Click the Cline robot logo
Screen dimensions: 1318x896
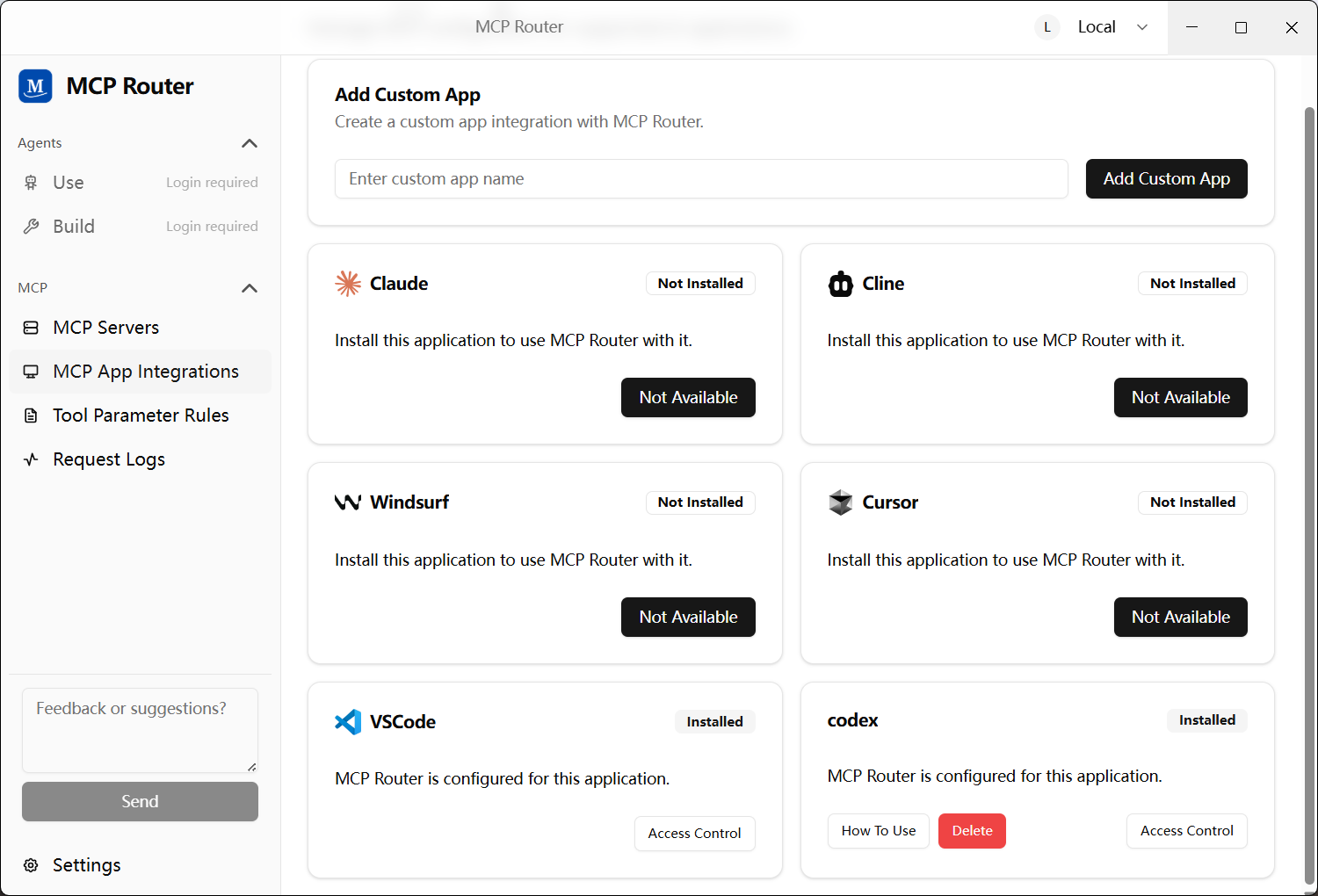(841, 284)
